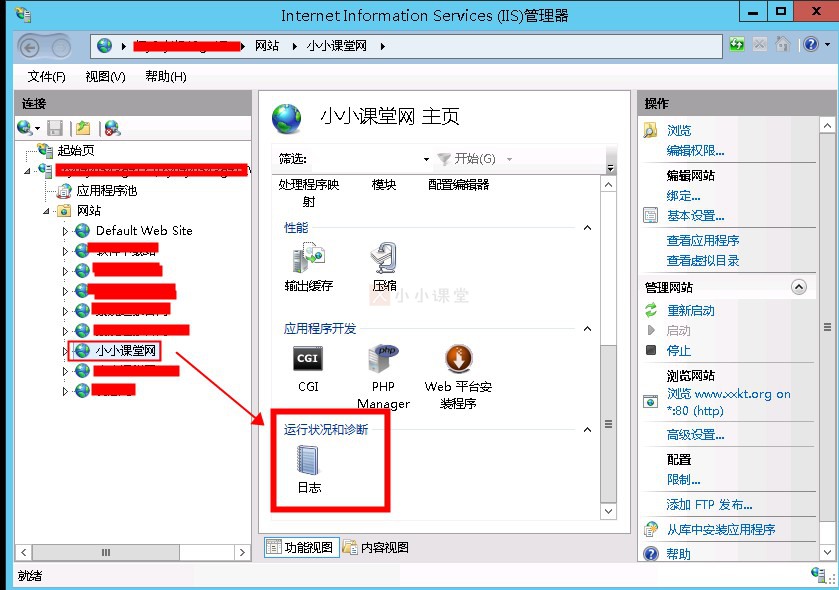Open the 视图(V) menu
The height and width of the screenshot is (590, 839).
[x=105, y=77]
